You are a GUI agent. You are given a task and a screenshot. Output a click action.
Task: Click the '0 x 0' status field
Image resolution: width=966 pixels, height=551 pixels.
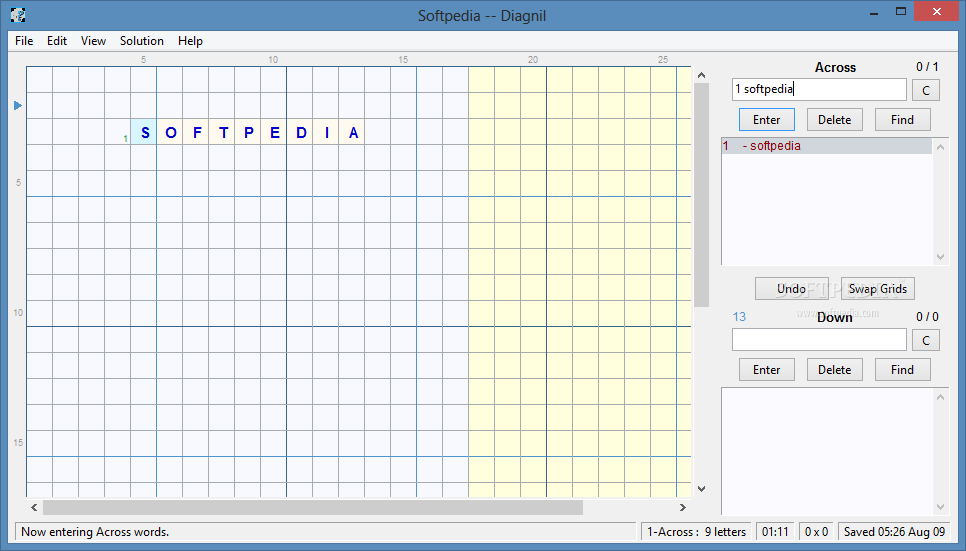tap(816, 532)
